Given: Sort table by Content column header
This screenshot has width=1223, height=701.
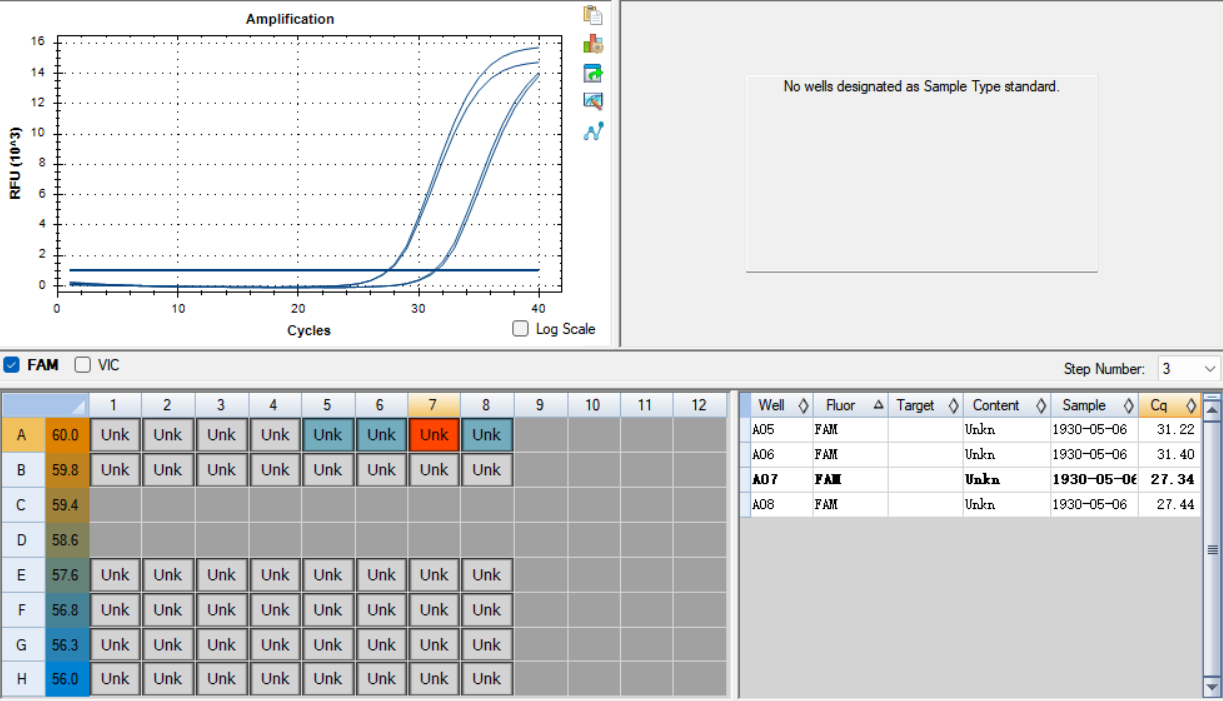Looking at the screenshot, I should coord(1007,405).
